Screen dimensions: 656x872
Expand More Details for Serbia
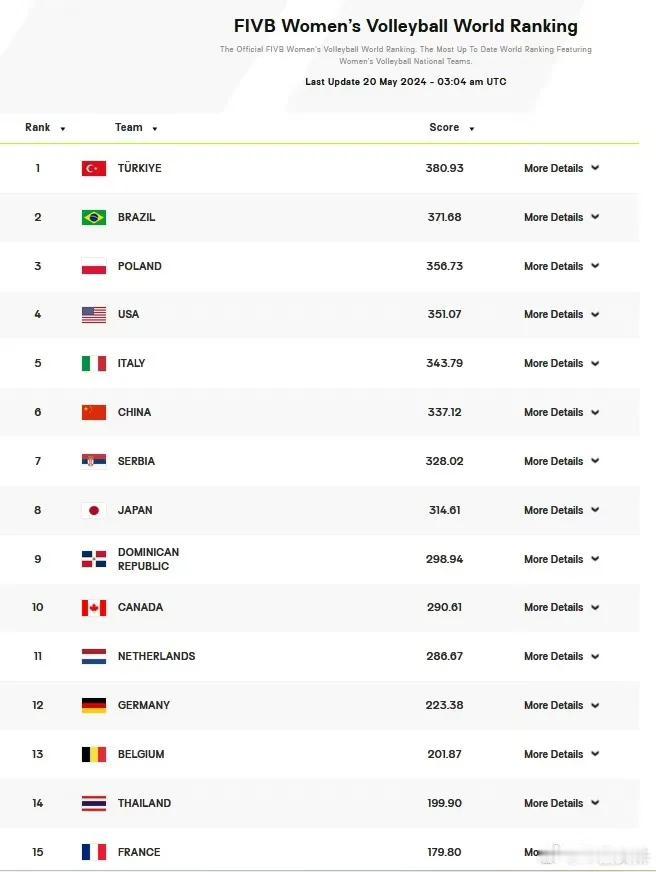561,461
